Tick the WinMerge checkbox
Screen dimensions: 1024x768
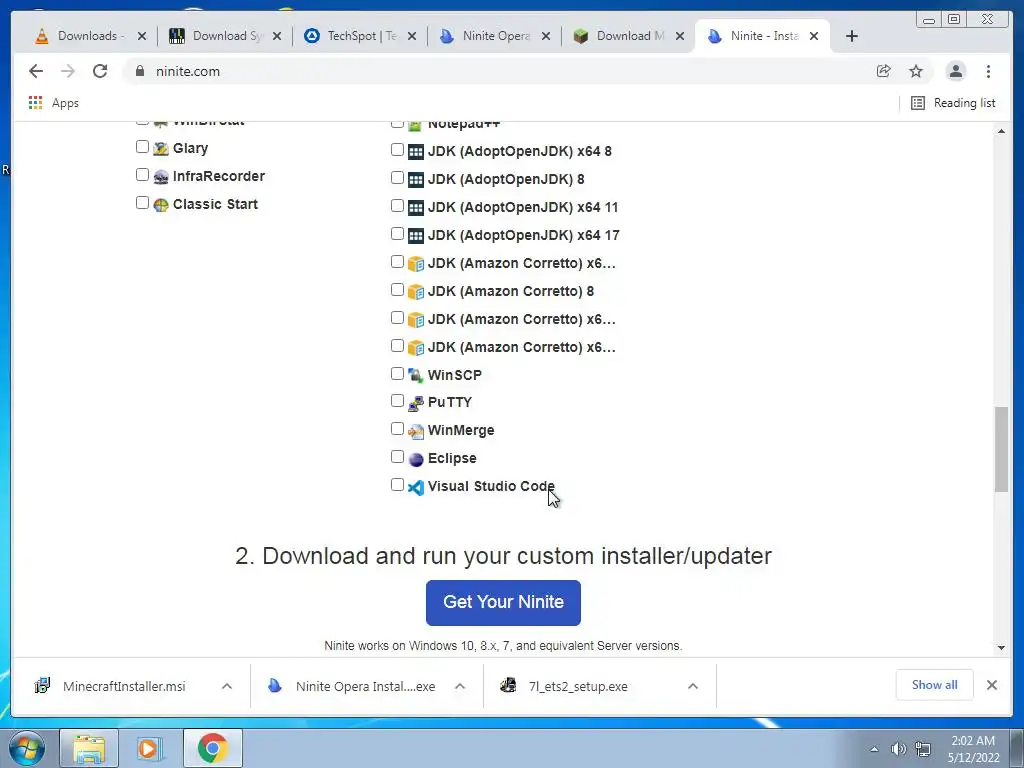397,429
